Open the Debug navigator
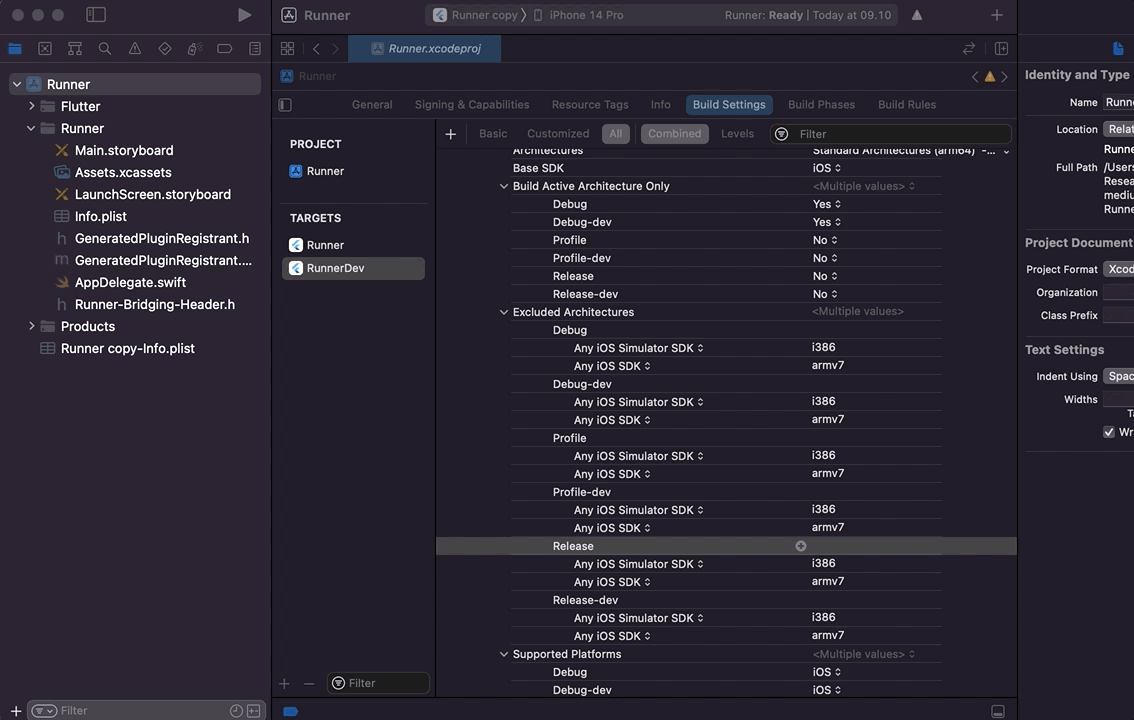The height and width of the screenshot is (720, 1134). point(195,48)
